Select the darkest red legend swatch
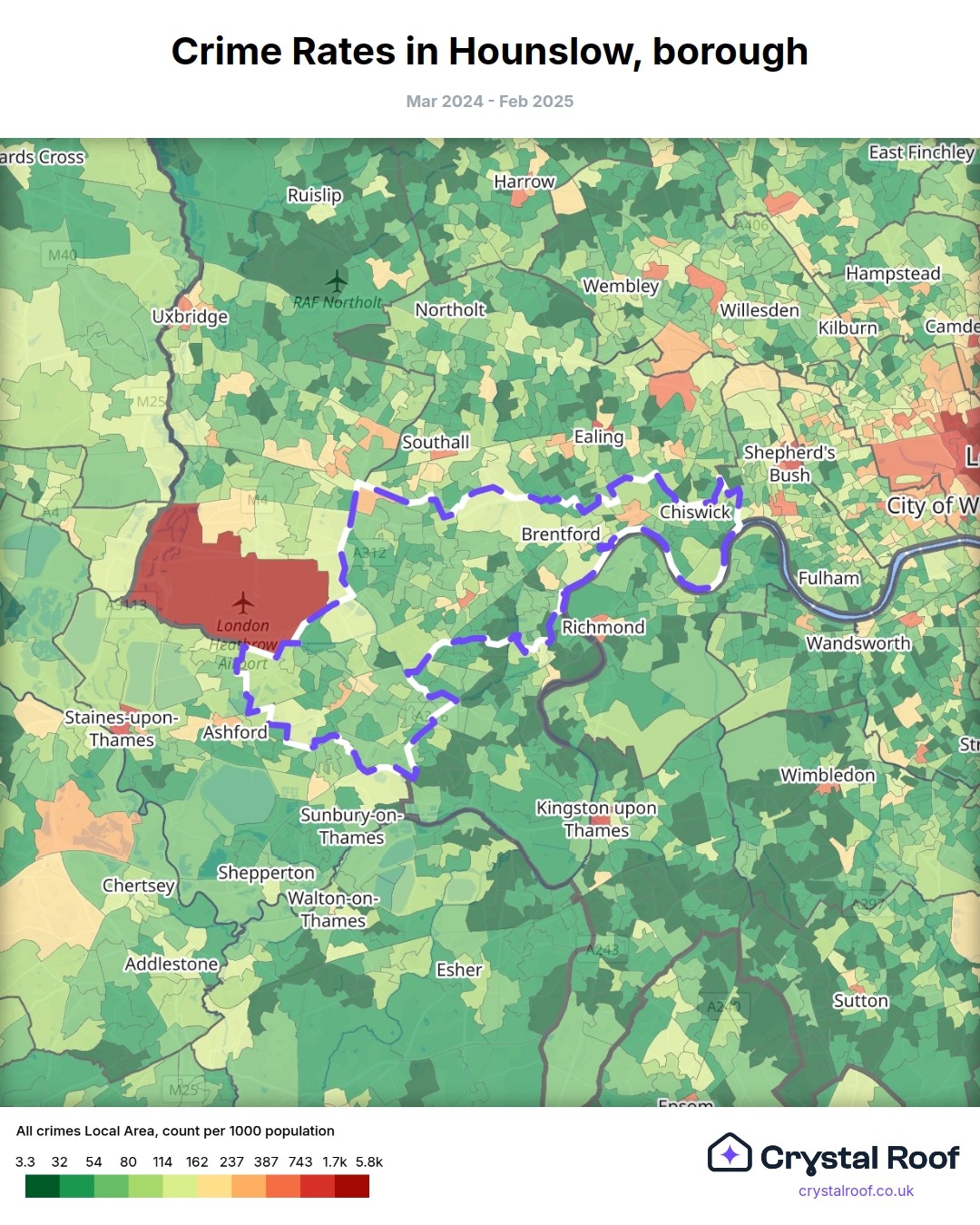 pyautogui.click(x=352, y=1186)
